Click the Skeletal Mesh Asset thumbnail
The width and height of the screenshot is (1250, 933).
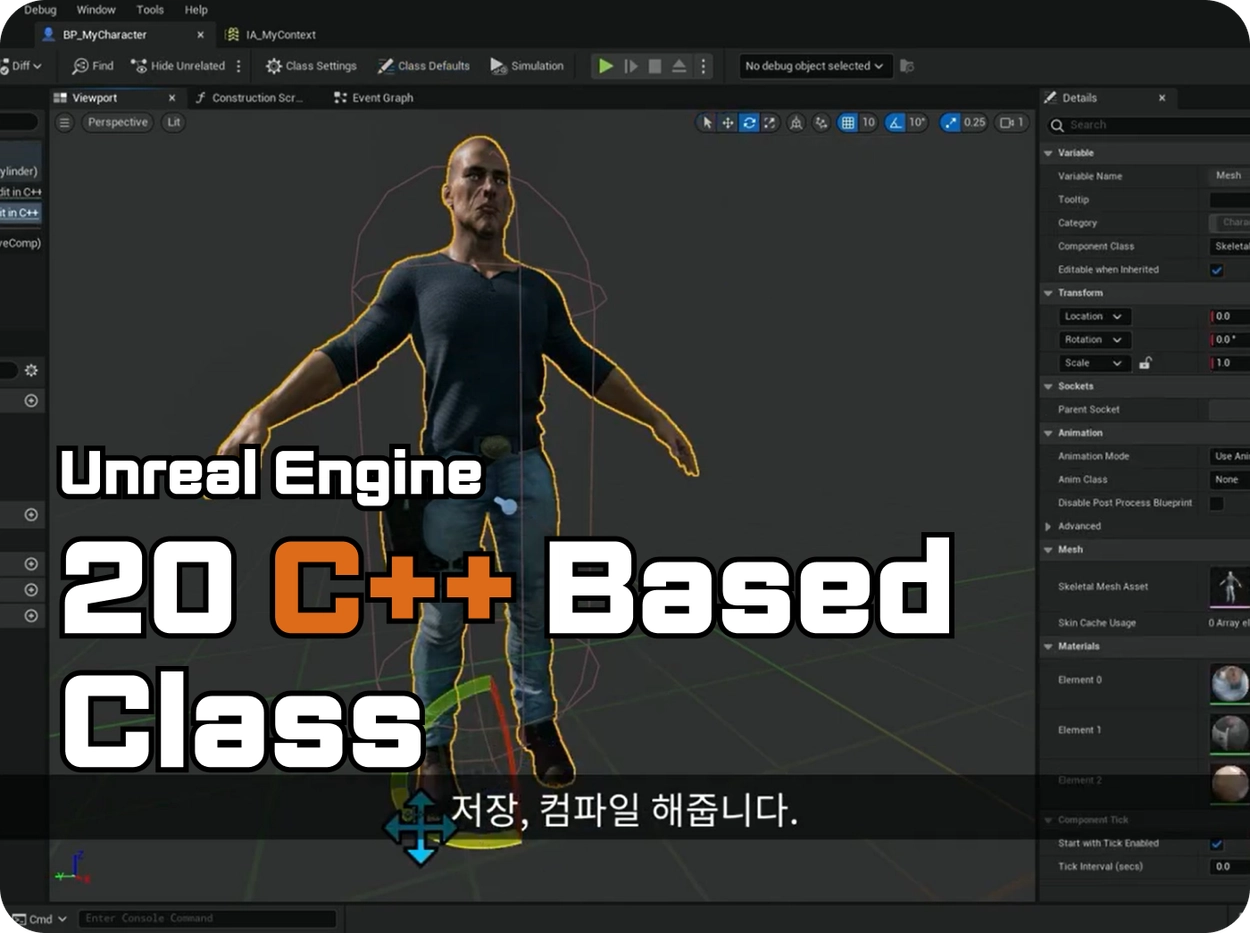click(x=1230, y=586)
